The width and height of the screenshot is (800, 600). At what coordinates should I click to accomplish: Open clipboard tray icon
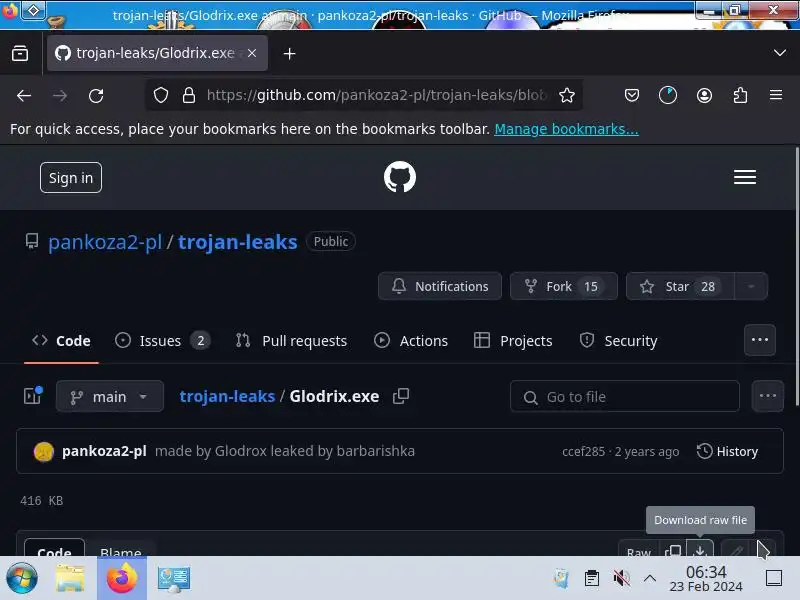click(x=592, y=578)
